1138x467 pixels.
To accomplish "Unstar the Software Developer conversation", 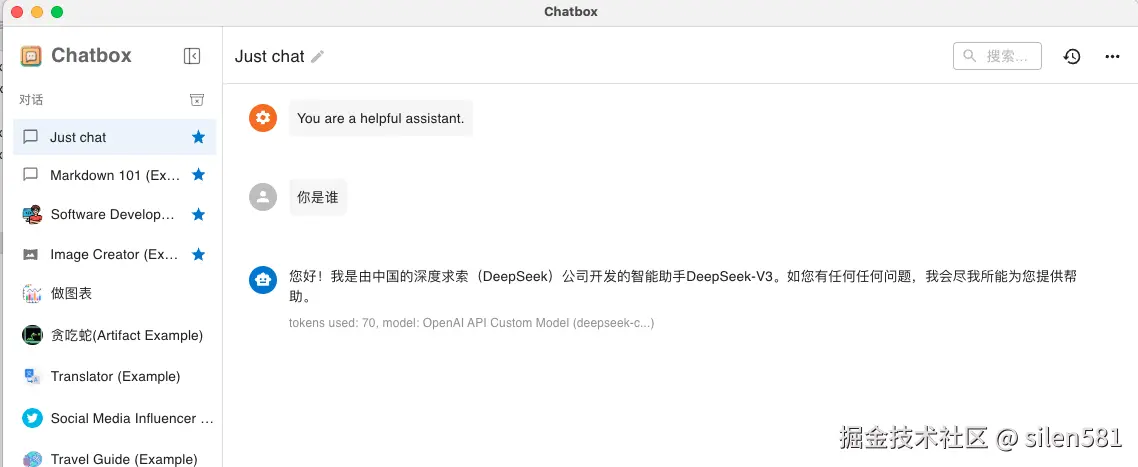I will pos(198,214).
